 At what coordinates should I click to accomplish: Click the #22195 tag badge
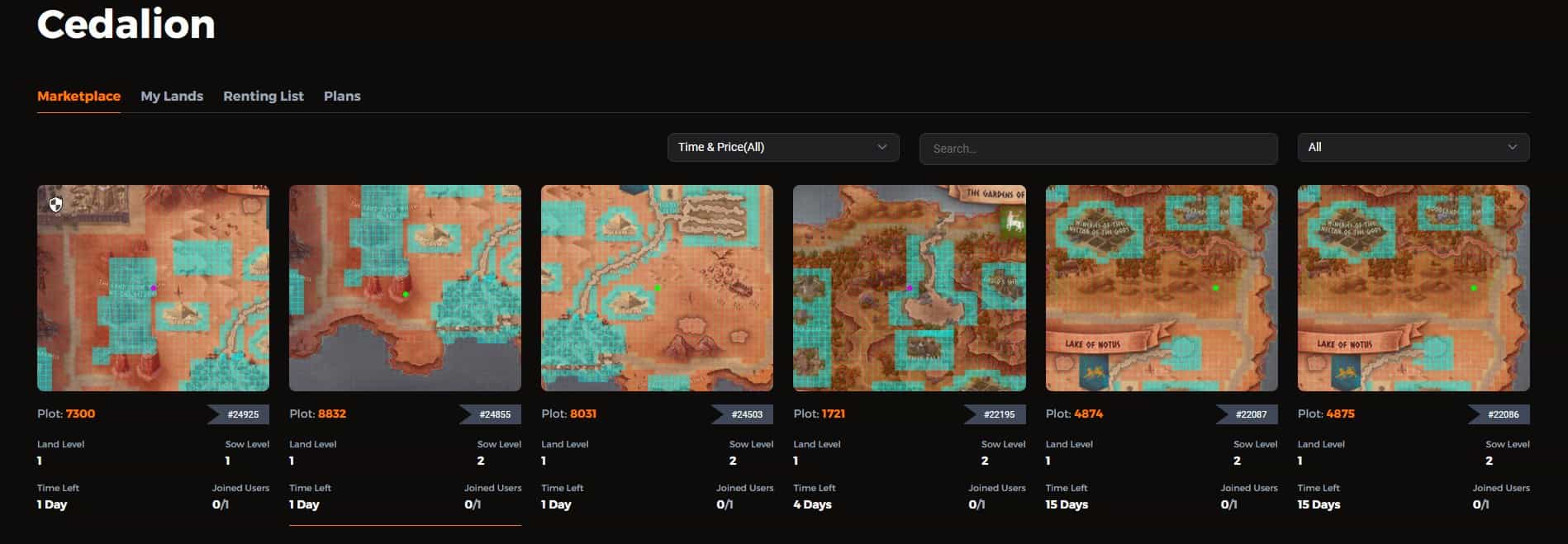click(x=995, y=414)
